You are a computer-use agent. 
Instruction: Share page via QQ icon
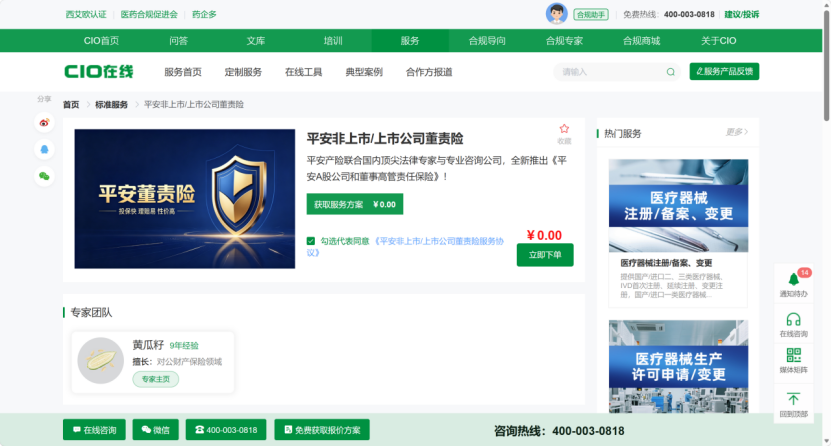pos(45,150)
